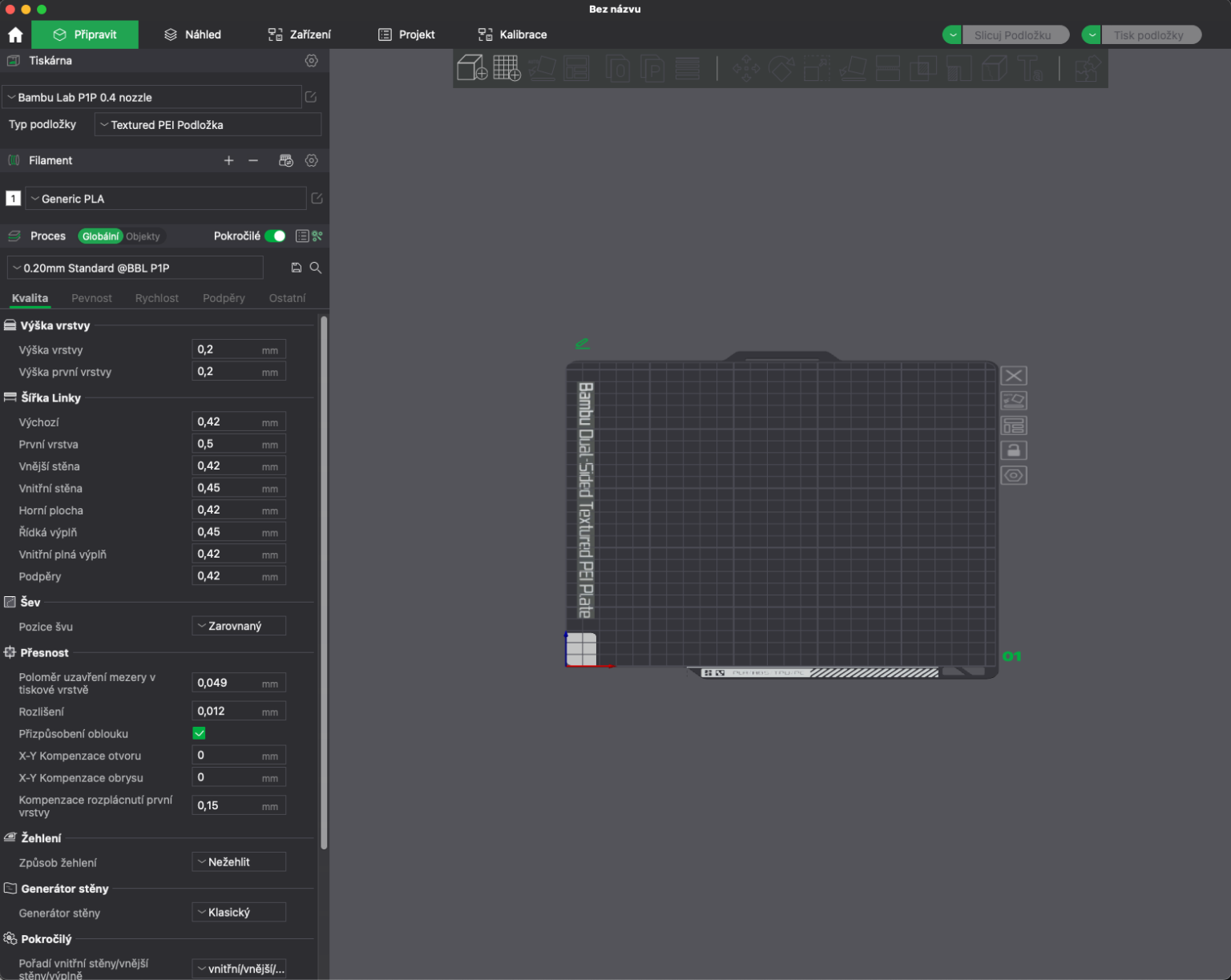Image resolution: width=1231 pixels, height=980 pixels.
Task: Switch to the Pevnost settings tab
Action: point(91,298)
